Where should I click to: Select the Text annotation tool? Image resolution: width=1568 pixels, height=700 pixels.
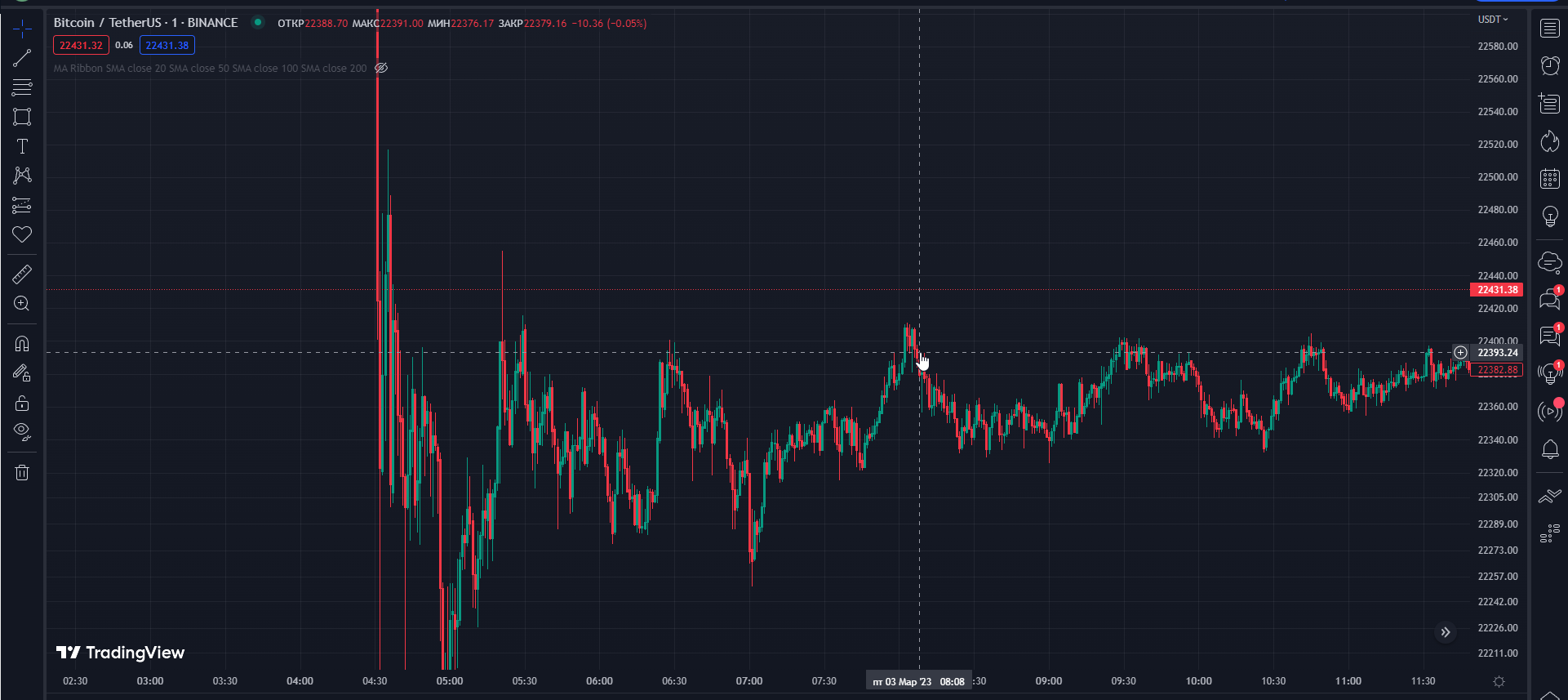pos(22,146)
